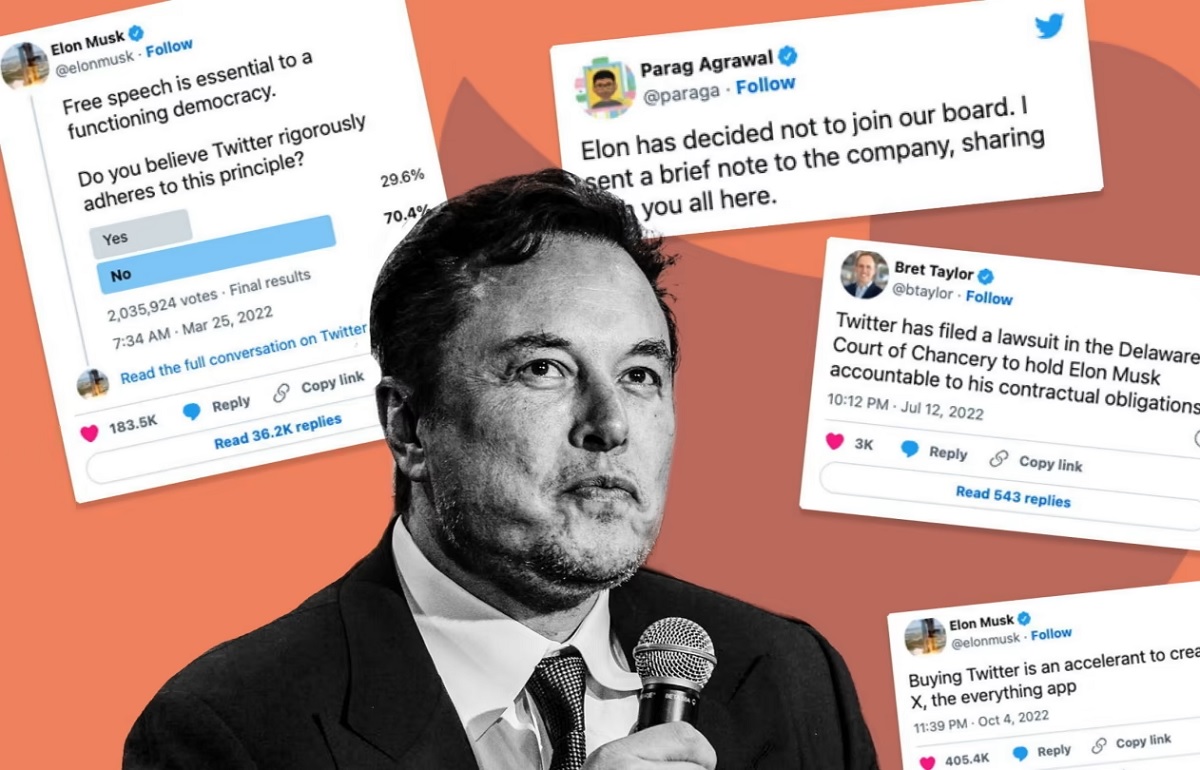Like Bret Taylor's lawsuit tweet
Image resolution: width=1200 pixels, height=770 pixels.
click(x=835, y=441)
